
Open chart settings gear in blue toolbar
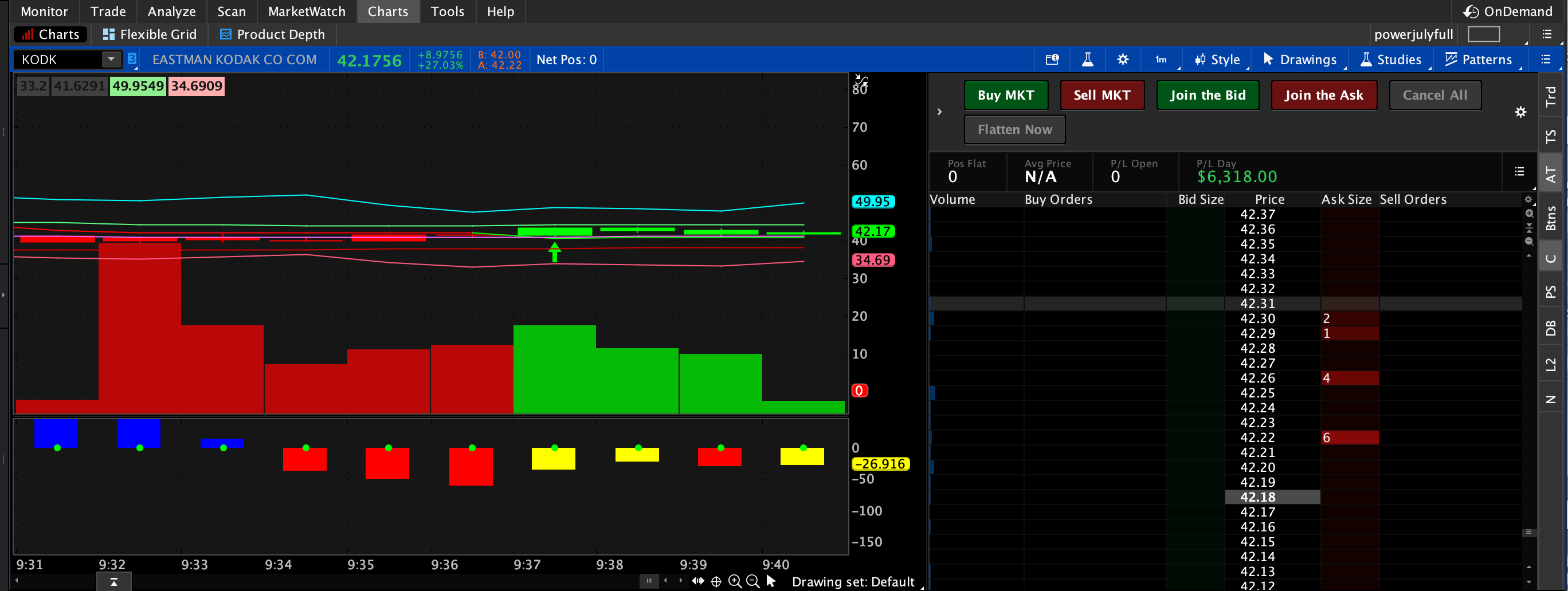[x=1123, y=60]
